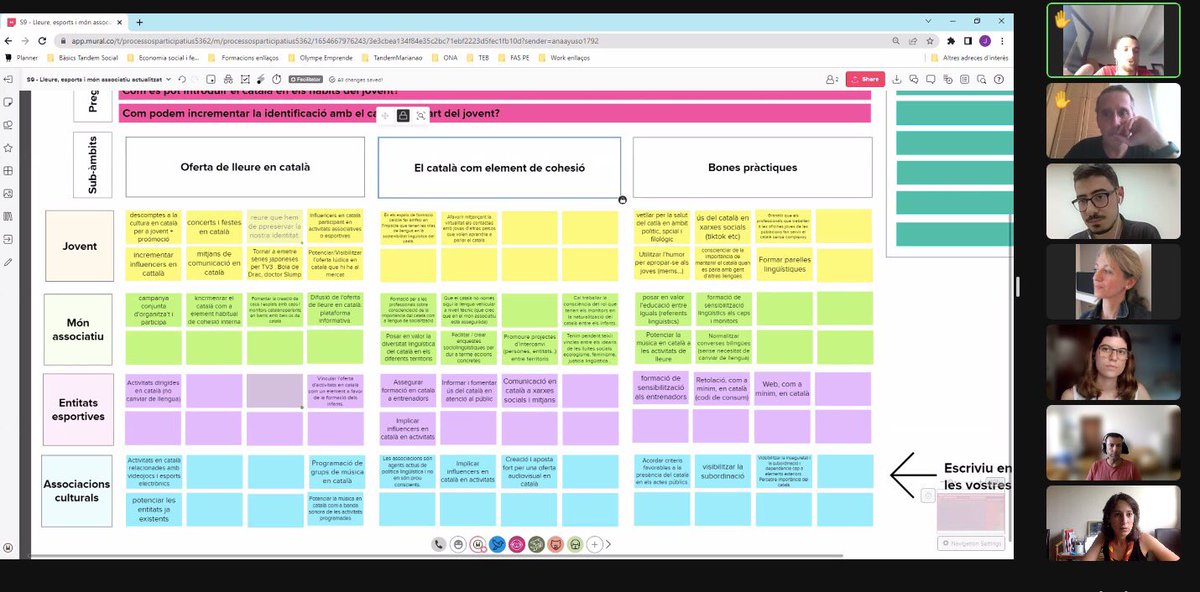
Task: Click the phone call icon in bottom bar
Action: pyautogui.click(x=439, y=545)
